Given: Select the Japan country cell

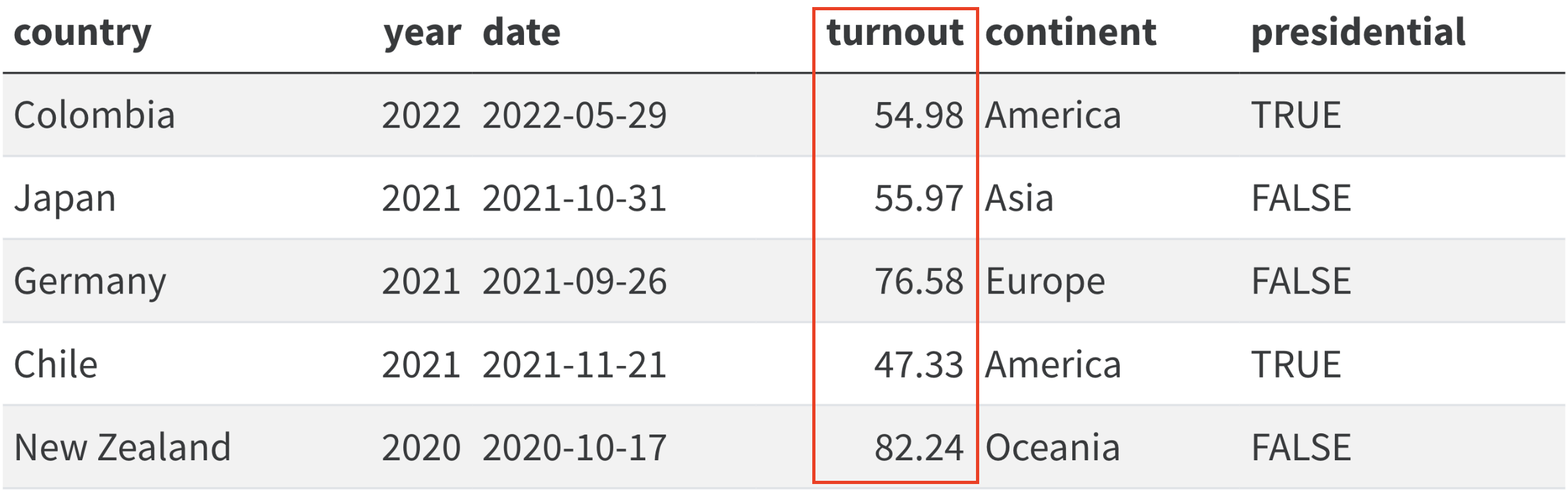Looking at the screenshot, I should (65, 199).
